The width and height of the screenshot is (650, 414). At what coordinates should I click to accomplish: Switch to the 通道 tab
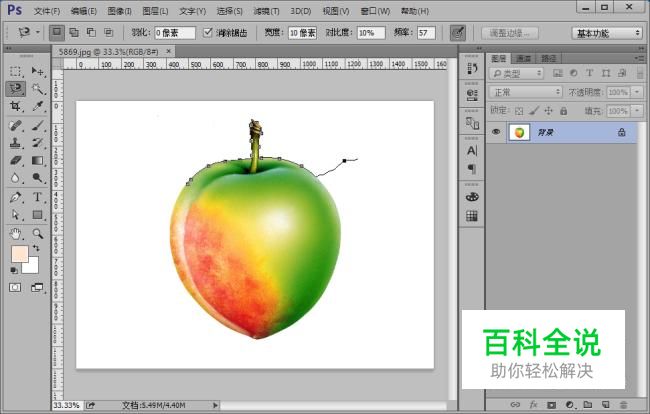[524, 58]
